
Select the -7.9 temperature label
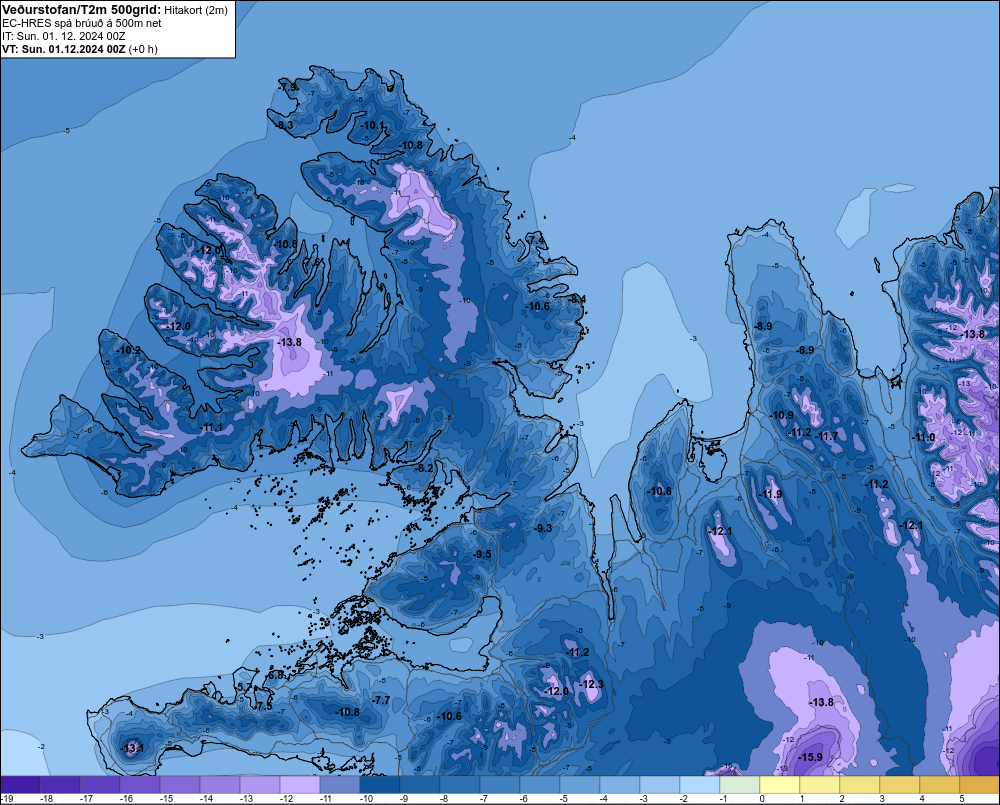288,87
